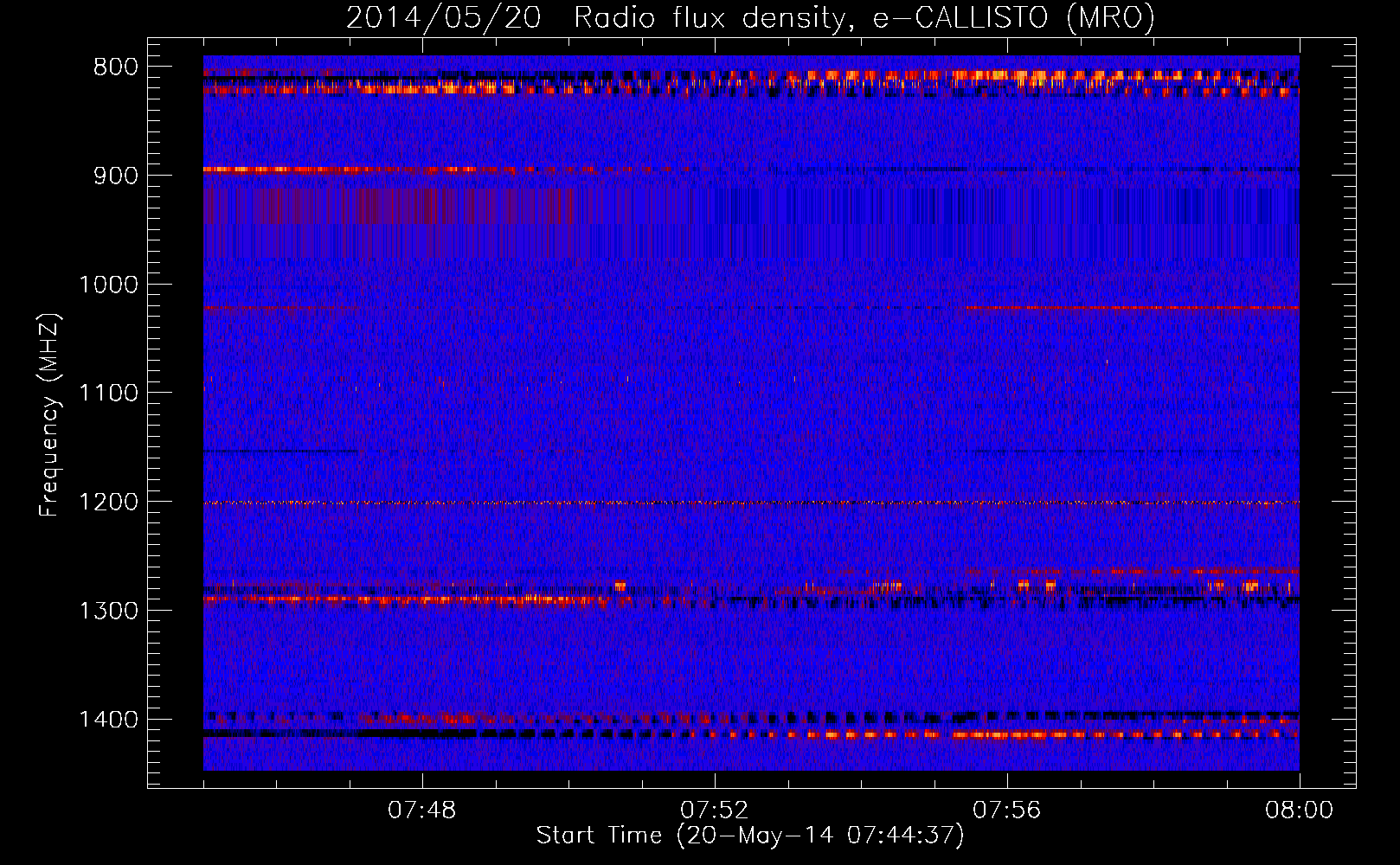Click the 1100 frequency tick label

[108, 394]
